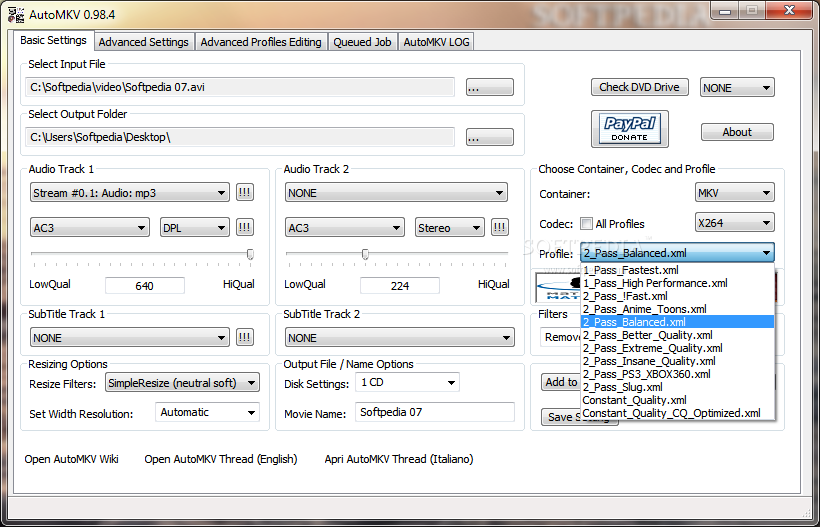Click the !!! button next to SubTitle Track 1
Image resolution: width=820 pixels, height=527 pixels.
(244, 337)
